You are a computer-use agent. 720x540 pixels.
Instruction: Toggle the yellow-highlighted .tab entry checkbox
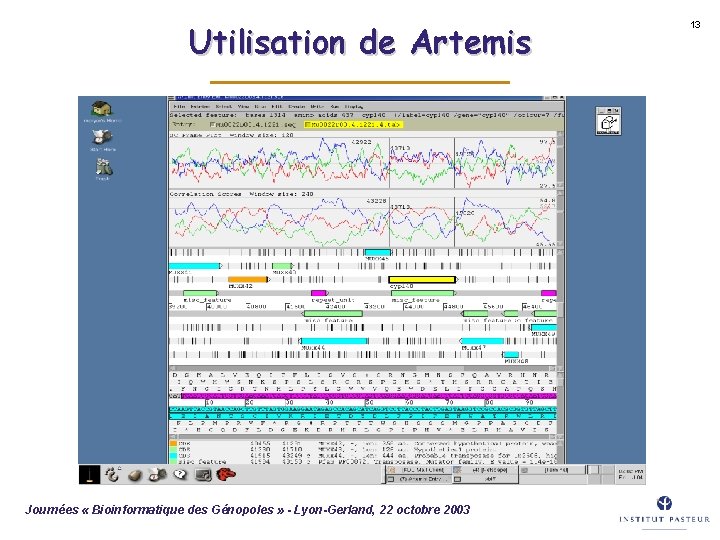[308, 124]
